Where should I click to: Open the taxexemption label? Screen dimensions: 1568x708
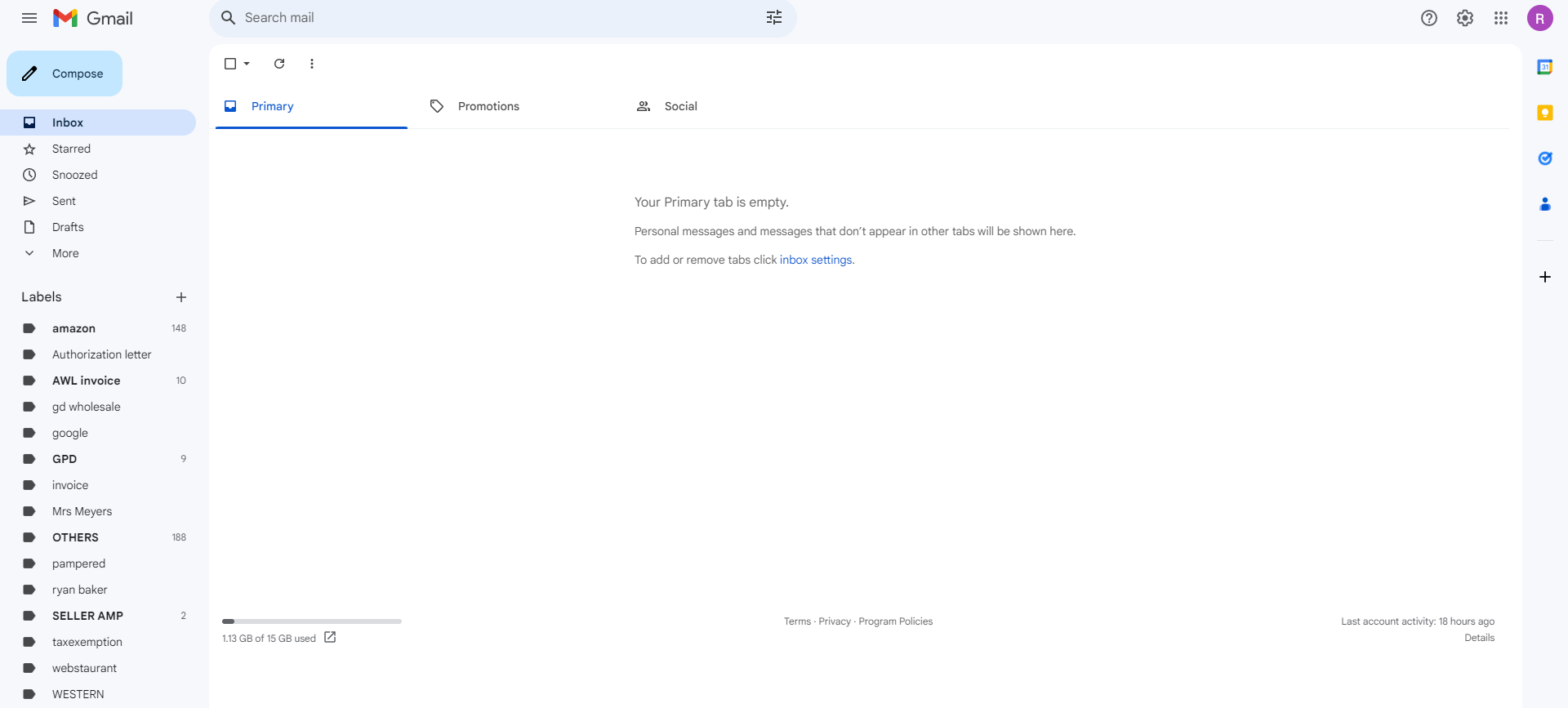(98, 642)
